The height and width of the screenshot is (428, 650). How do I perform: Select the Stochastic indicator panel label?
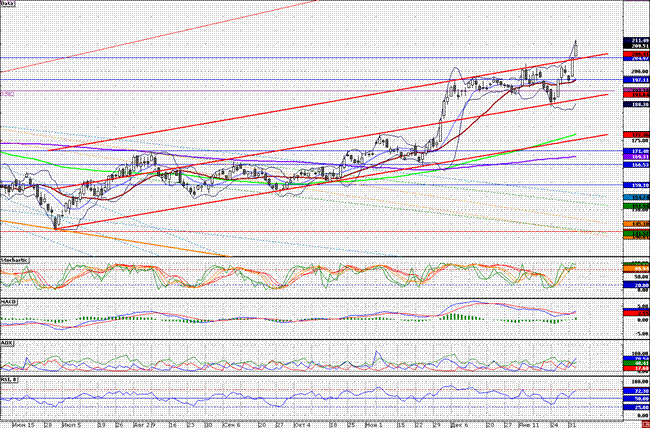[x=15, y=260]
